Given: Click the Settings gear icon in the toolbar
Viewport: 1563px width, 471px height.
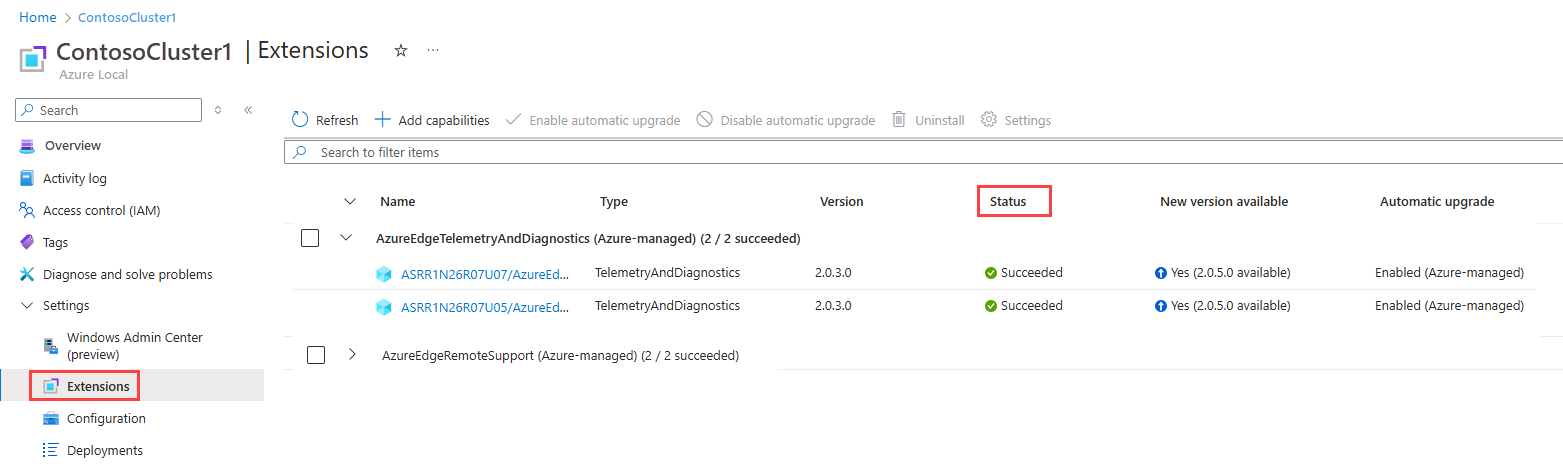Looking at the screenshot, I should tap(989, 120).
